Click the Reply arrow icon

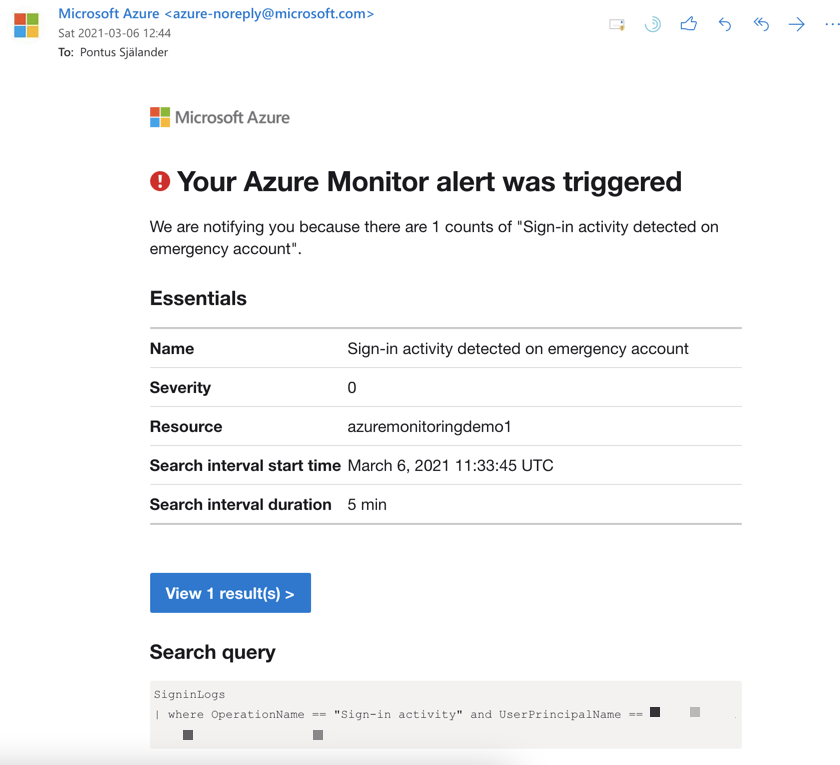point(725,25)
